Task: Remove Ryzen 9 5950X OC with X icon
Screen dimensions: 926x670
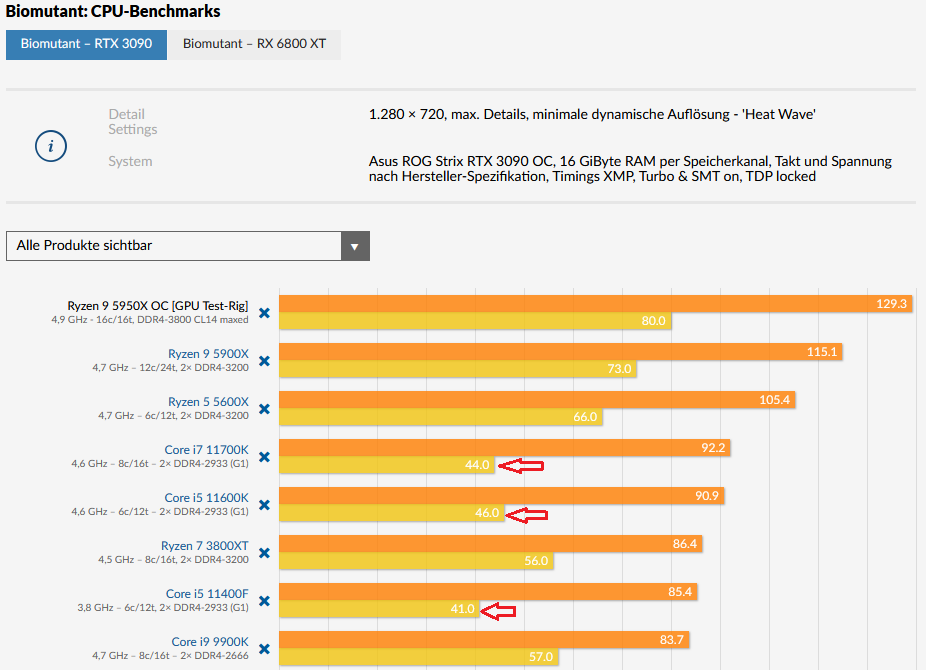Action: tap(265, 313)
